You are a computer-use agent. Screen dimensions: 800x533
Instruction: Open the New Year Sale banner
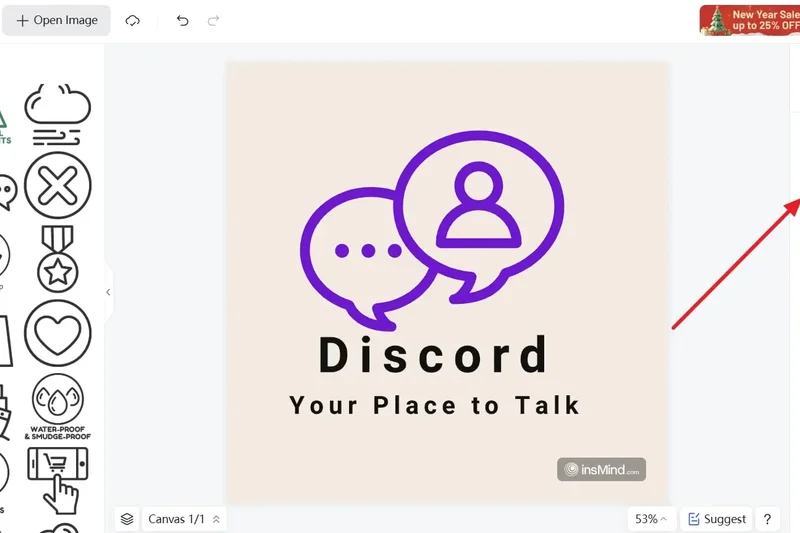[749, 20]
